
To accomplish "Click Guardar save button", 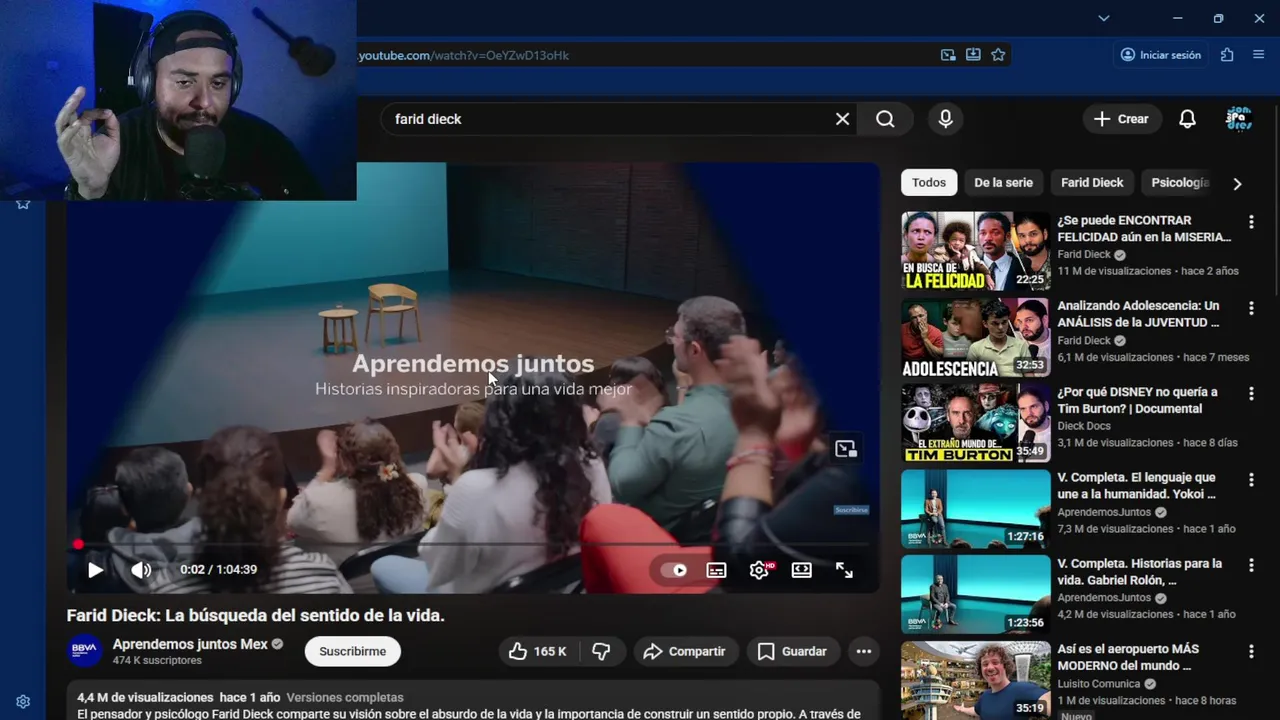I will (792, 651).
